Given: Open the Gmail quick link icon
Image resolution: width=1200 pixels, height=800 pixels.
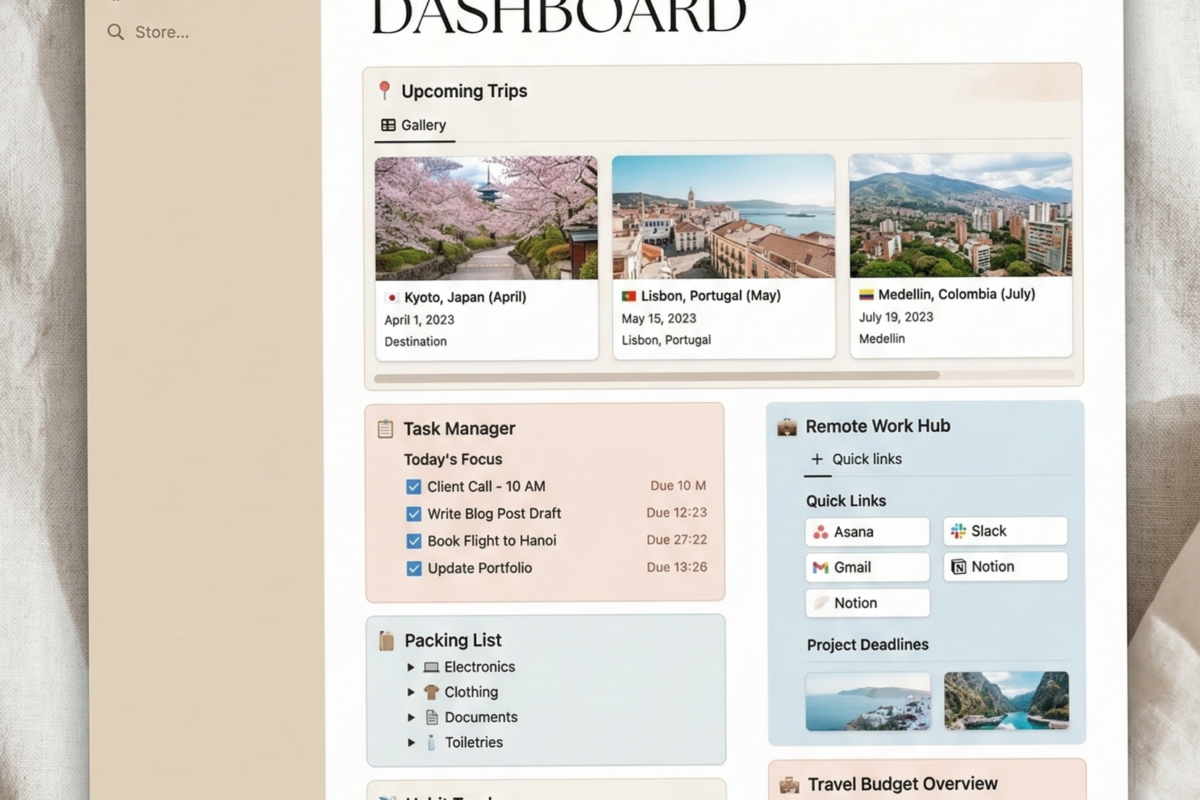Looking at the screenshot, I should tap(820, 567).
